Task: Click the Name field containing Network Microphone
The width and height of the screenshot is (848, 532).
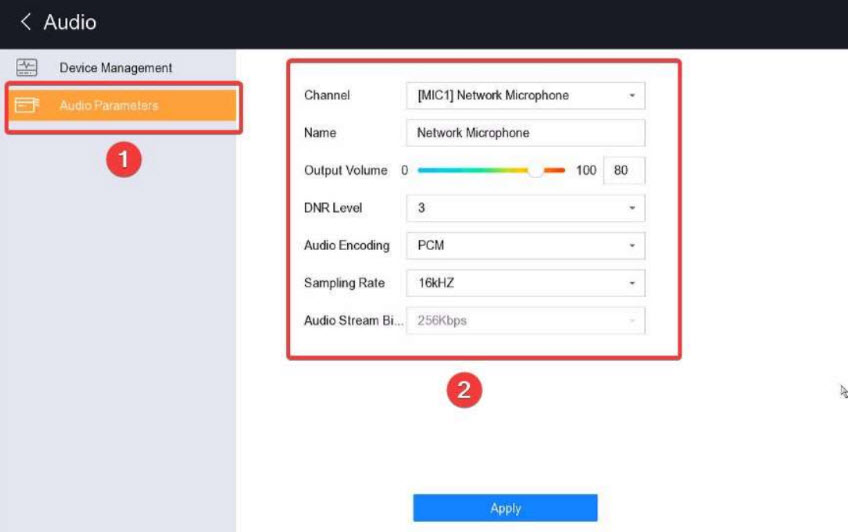Action: [x=525, y=133]
